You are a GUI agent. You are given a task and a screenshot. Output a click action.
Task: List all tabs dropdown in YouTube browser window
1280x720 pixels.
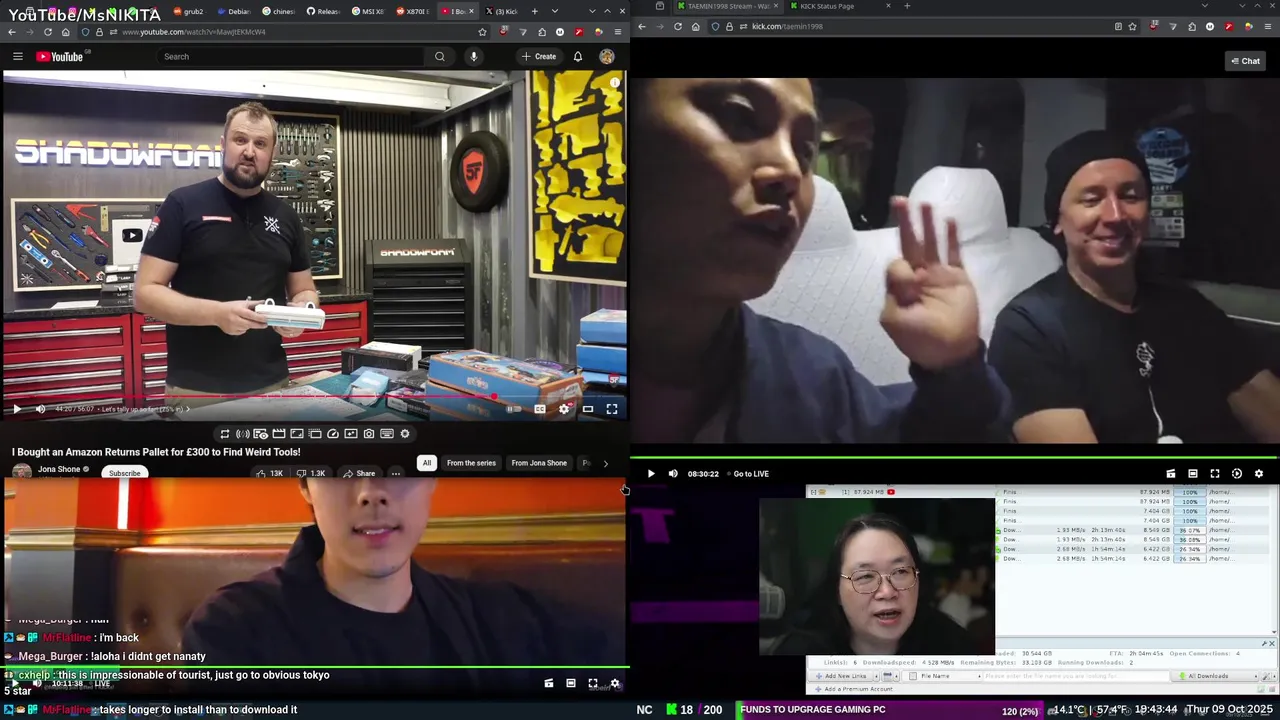(x=555, y=11)
